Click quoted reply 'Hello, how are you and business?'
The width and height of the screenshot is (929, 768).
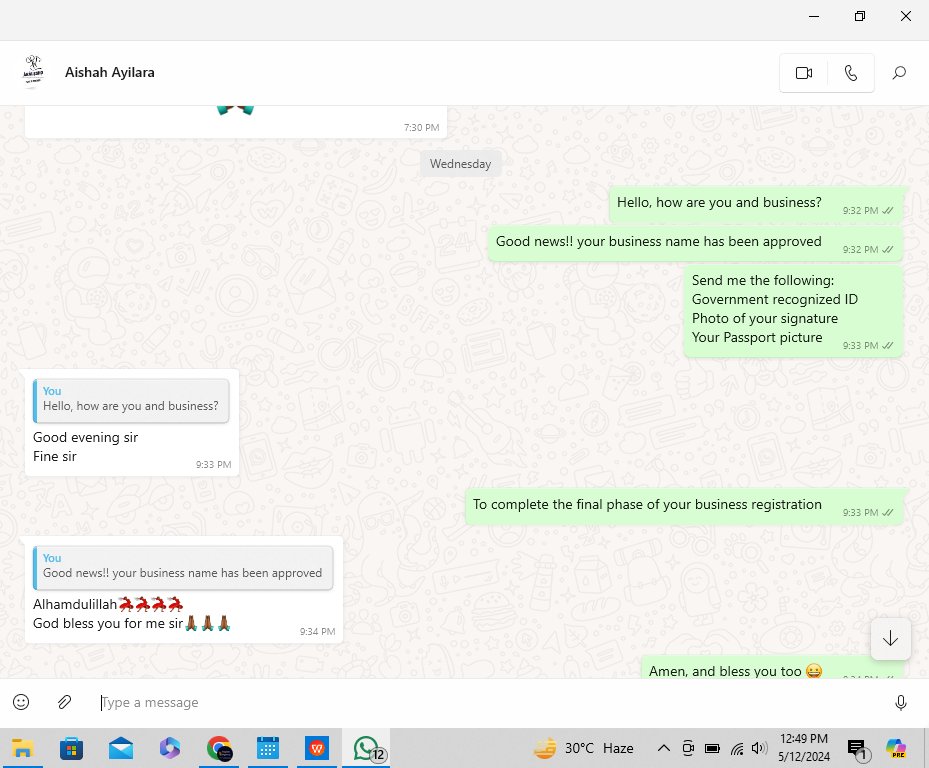[131, 401]
